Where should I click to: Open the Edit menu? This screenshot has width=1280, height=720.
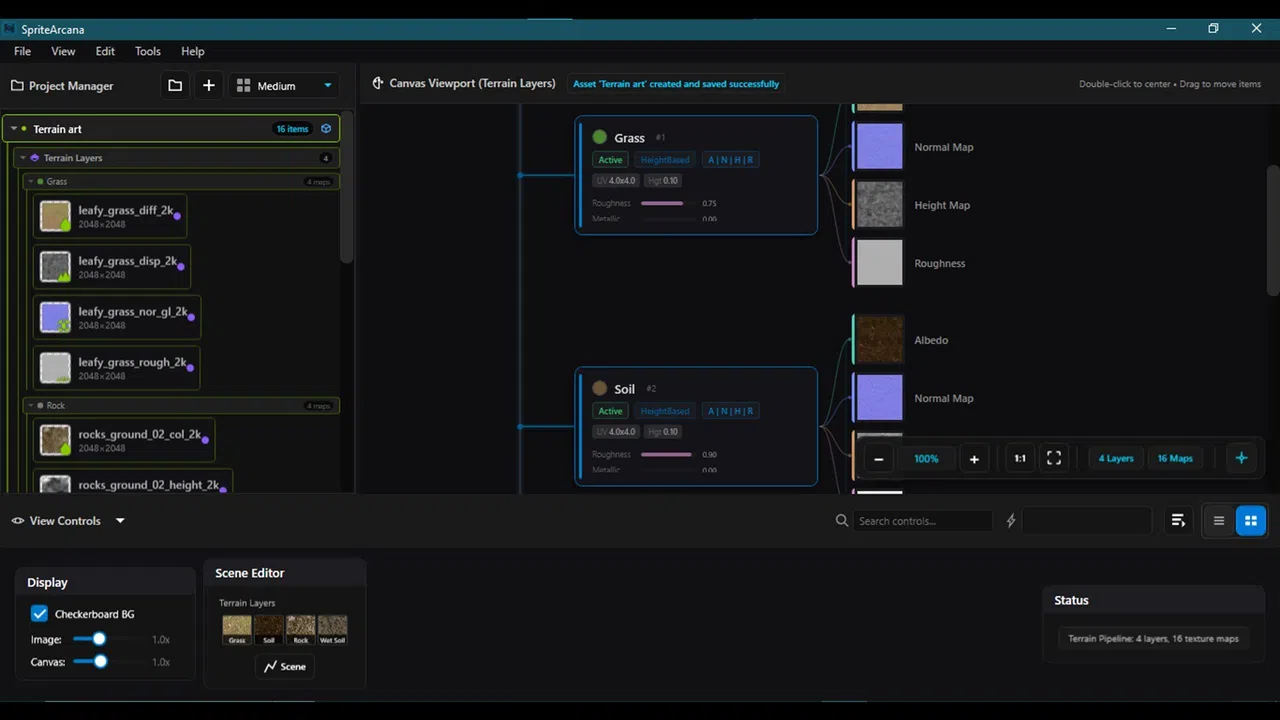point(105,51)
